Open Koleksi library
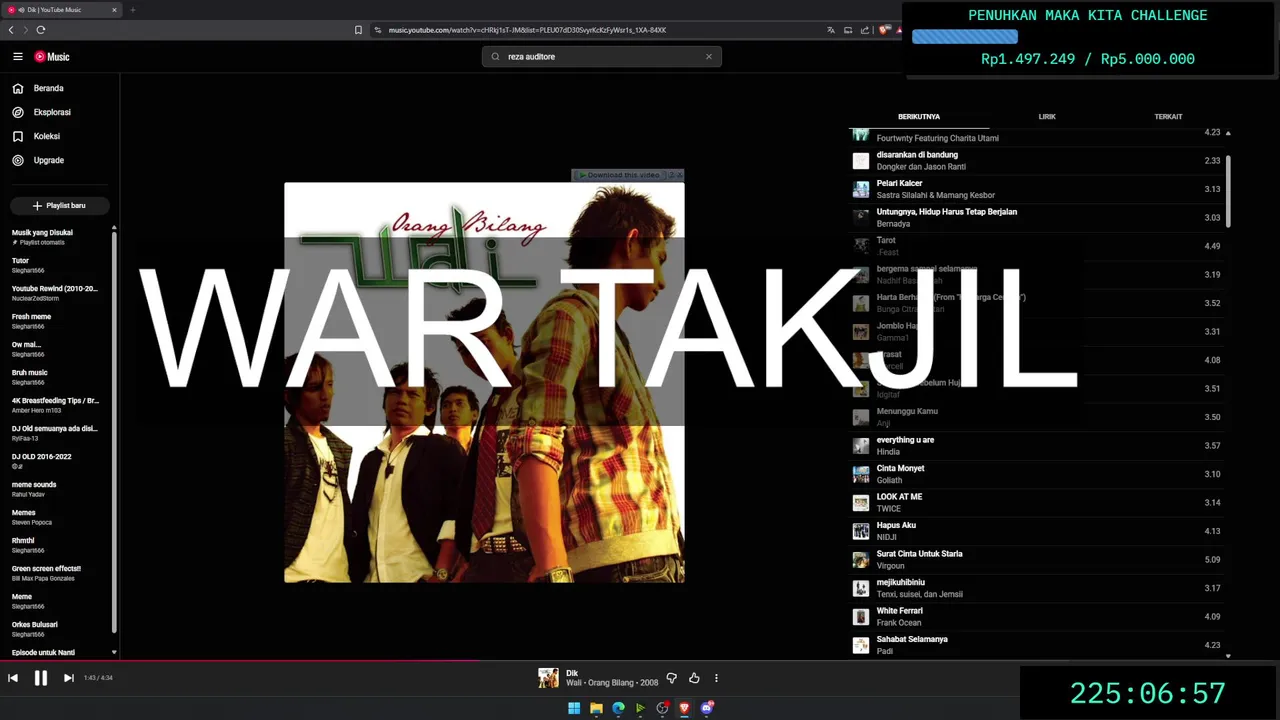The image size is (1280, 720). pyautogui.click(x=46, y=136)
